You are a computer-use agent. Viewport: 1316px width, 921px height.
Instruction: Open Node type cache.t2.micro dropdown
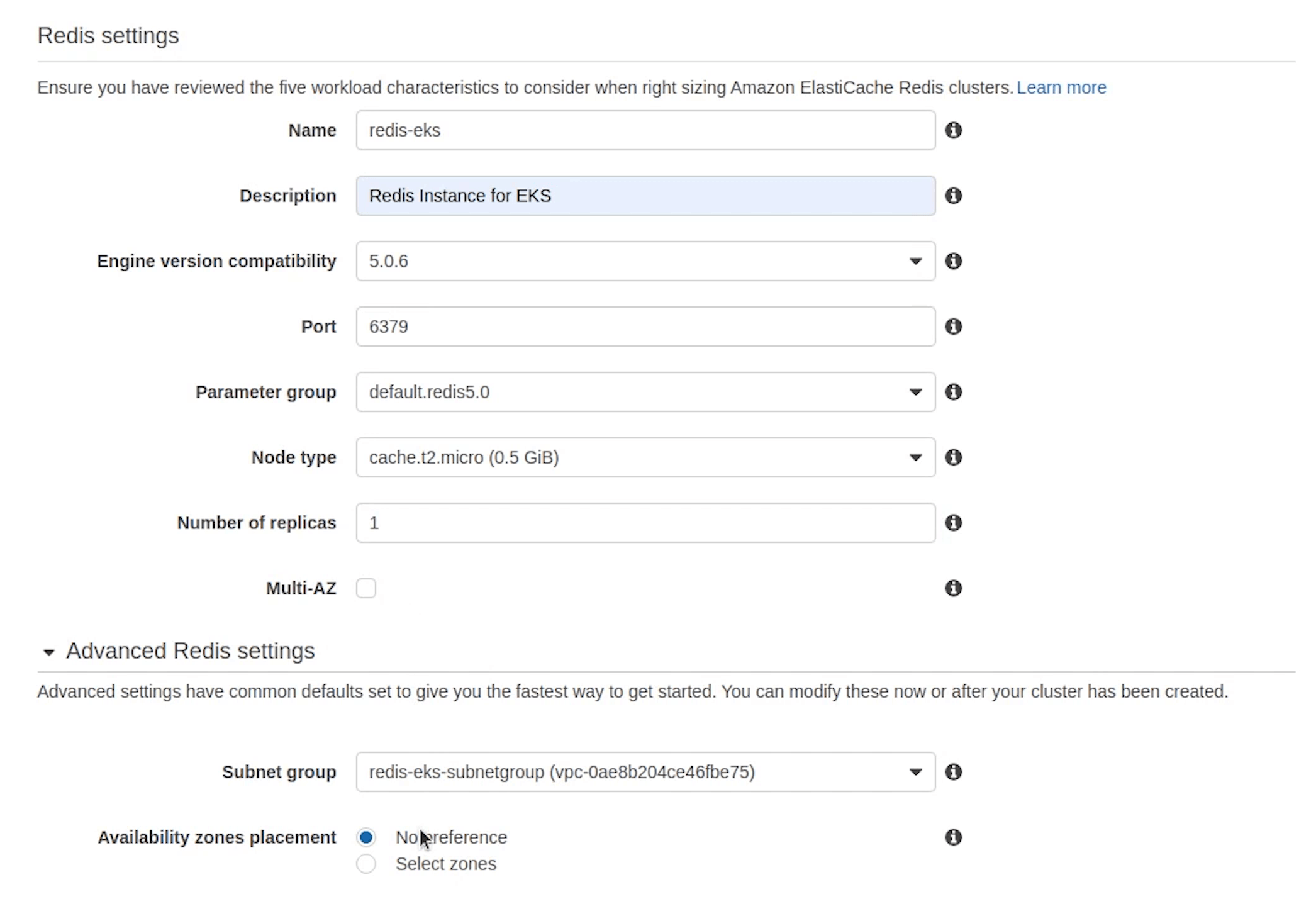[x=645, y=457]
